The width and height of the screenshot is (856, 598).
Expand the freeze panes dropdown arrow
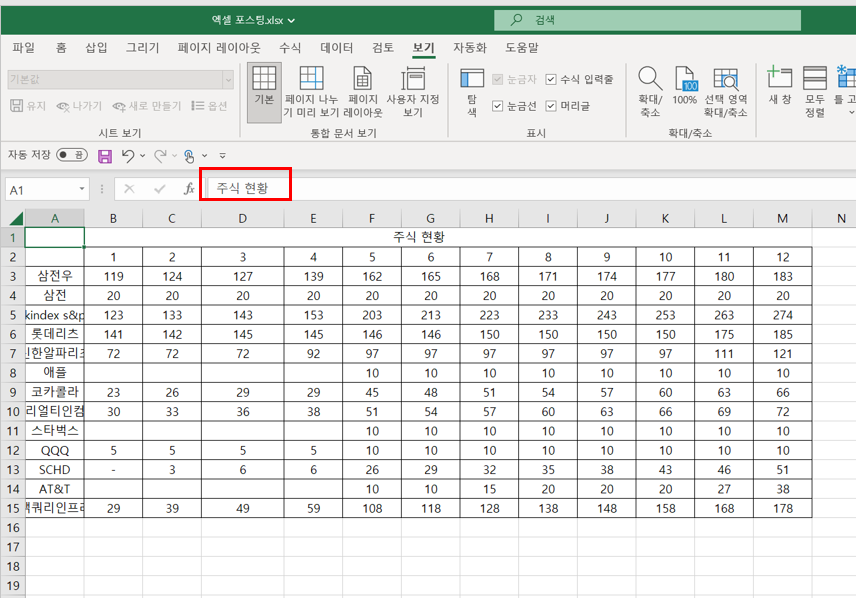click(851, 113)
